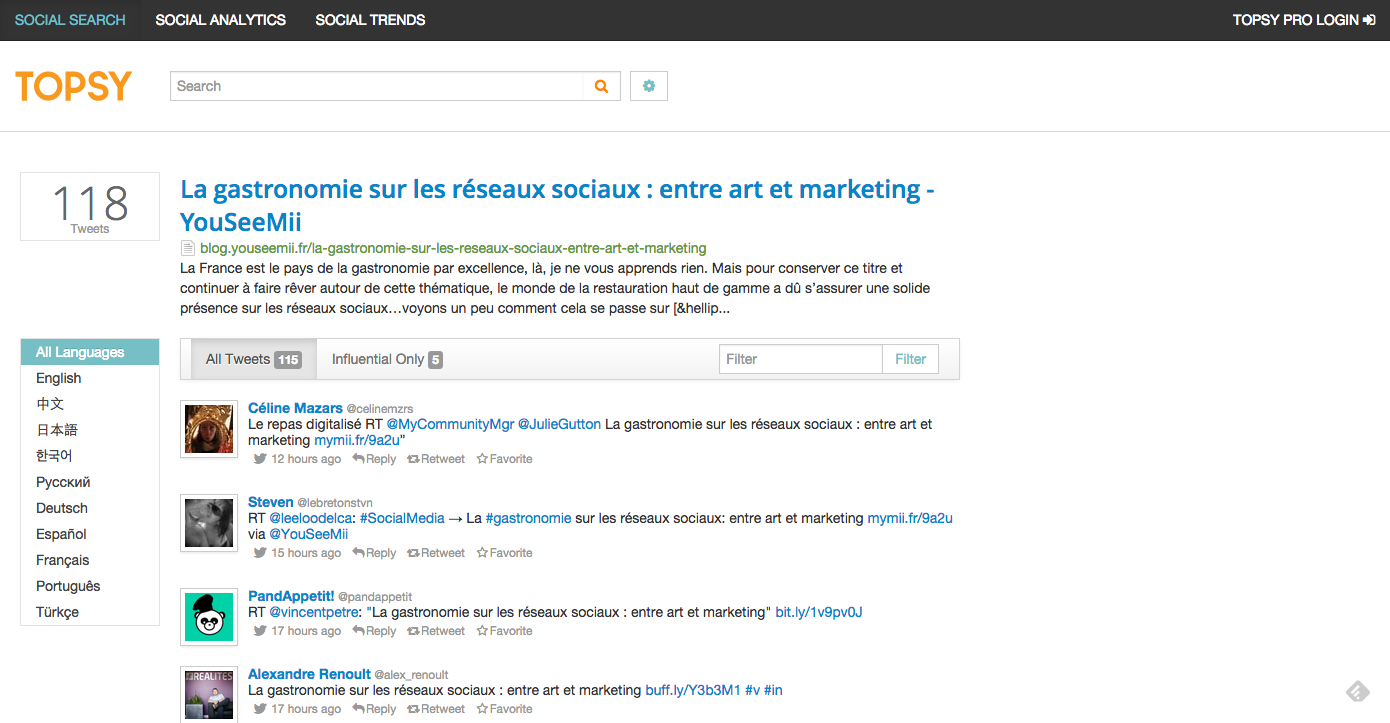Open PandAppetit! panda avatar
This screenshot has width=1390, height=723.
209,617
